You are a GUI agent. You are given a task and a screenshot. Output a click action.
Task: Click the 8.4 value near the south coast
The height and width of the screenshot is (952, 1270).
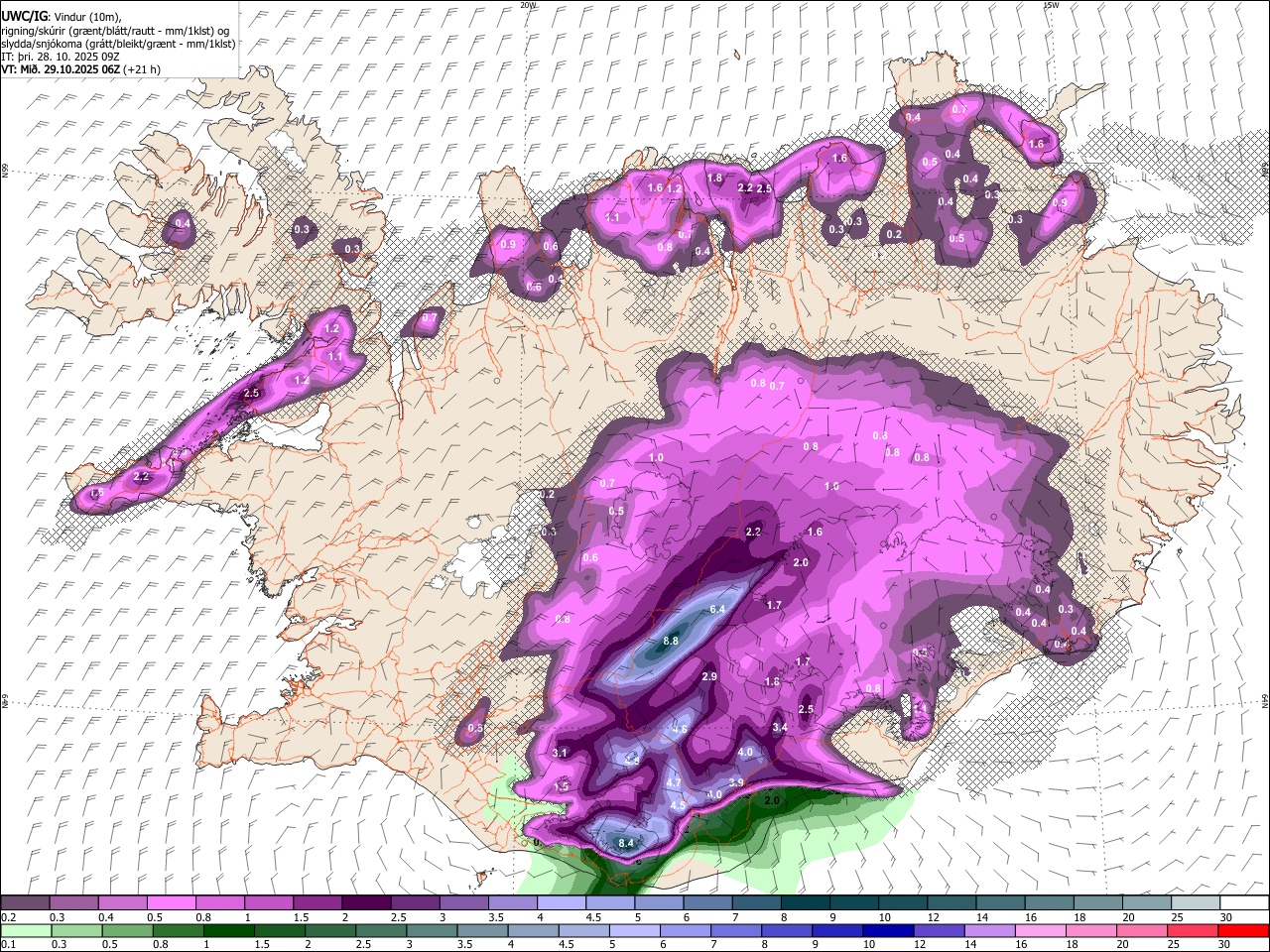(x=625, y=844)
